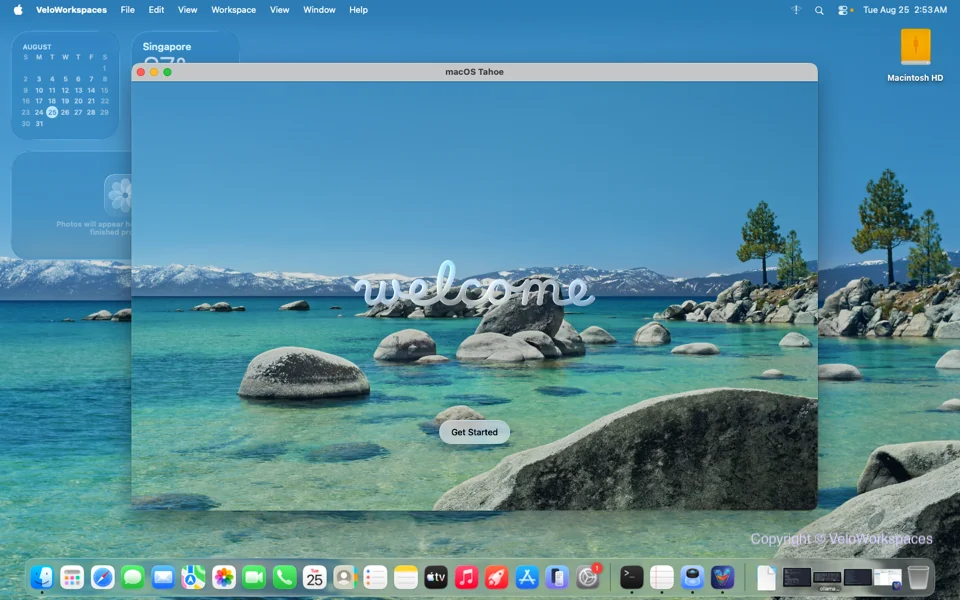Restore the minimized ollama window thumbnail

(827, 578)
